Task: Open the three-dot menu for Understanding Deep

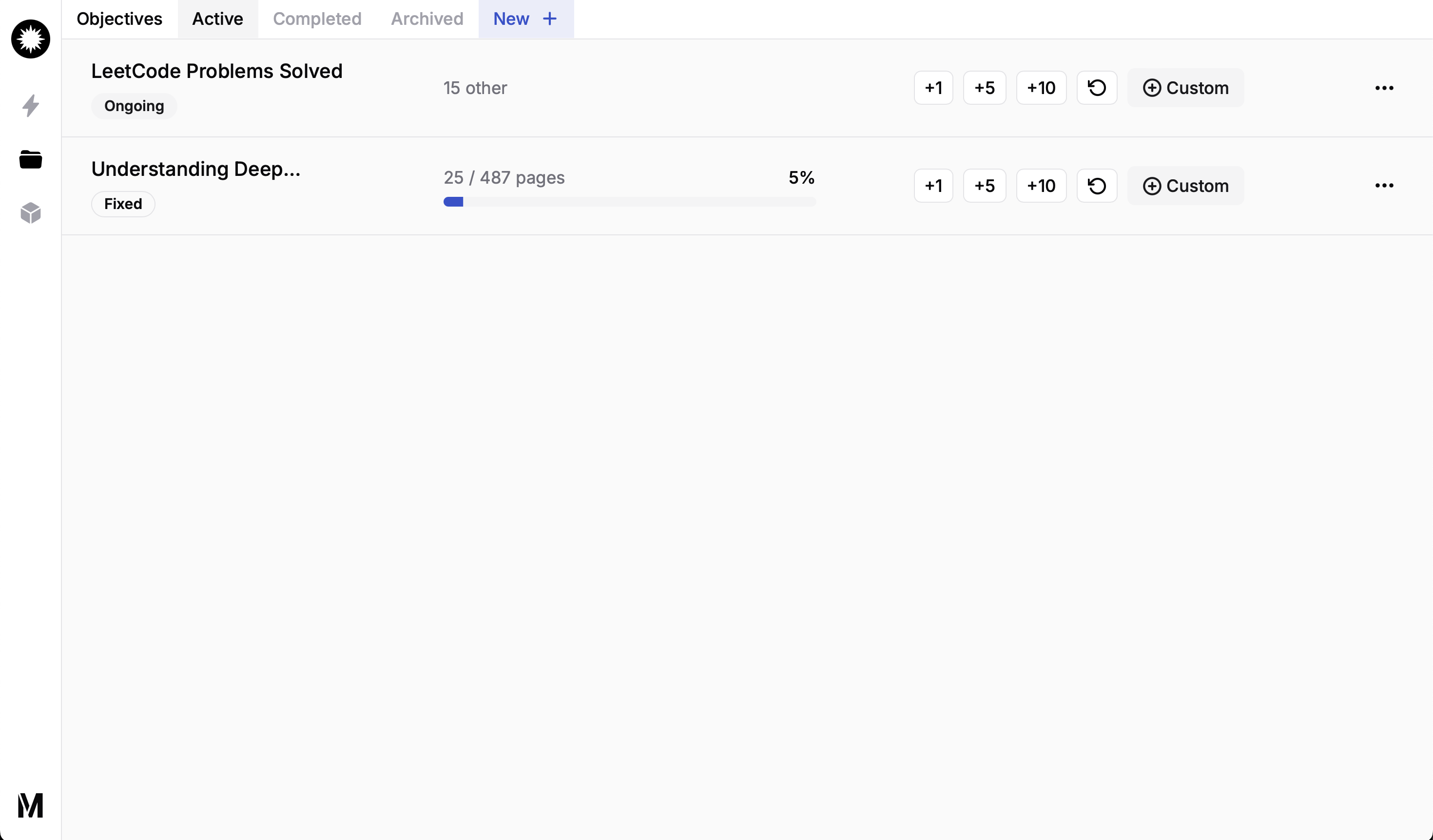Action: pos(1384,185)
